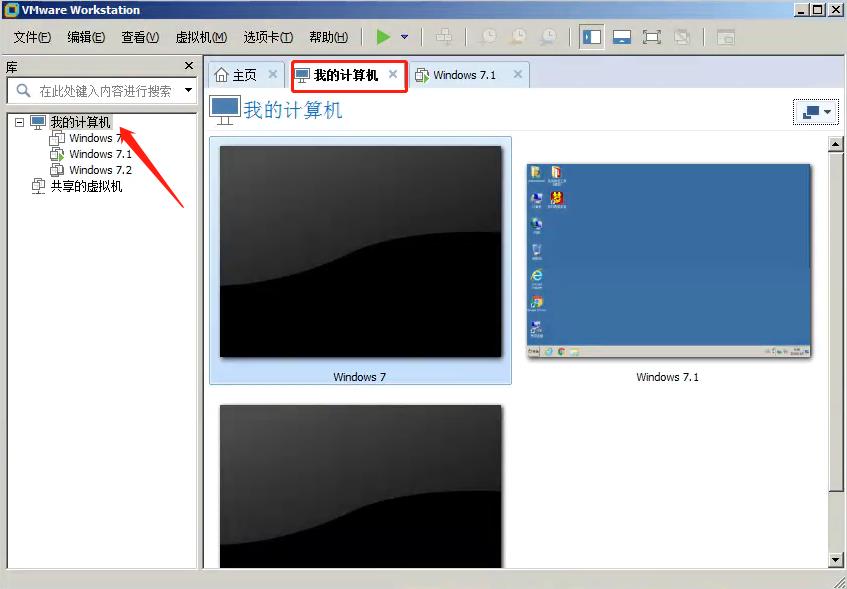847x589 pixels.
Task: Select Windows 7.1 in the library tree
Action: tap(100, 154)
